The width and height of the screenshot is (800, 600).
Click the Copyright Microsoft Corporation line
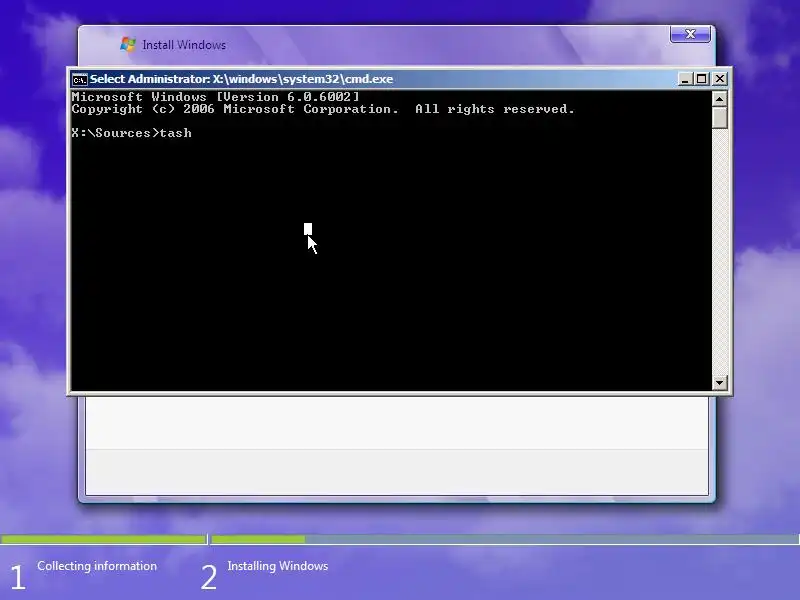click(x=323, y=109)
